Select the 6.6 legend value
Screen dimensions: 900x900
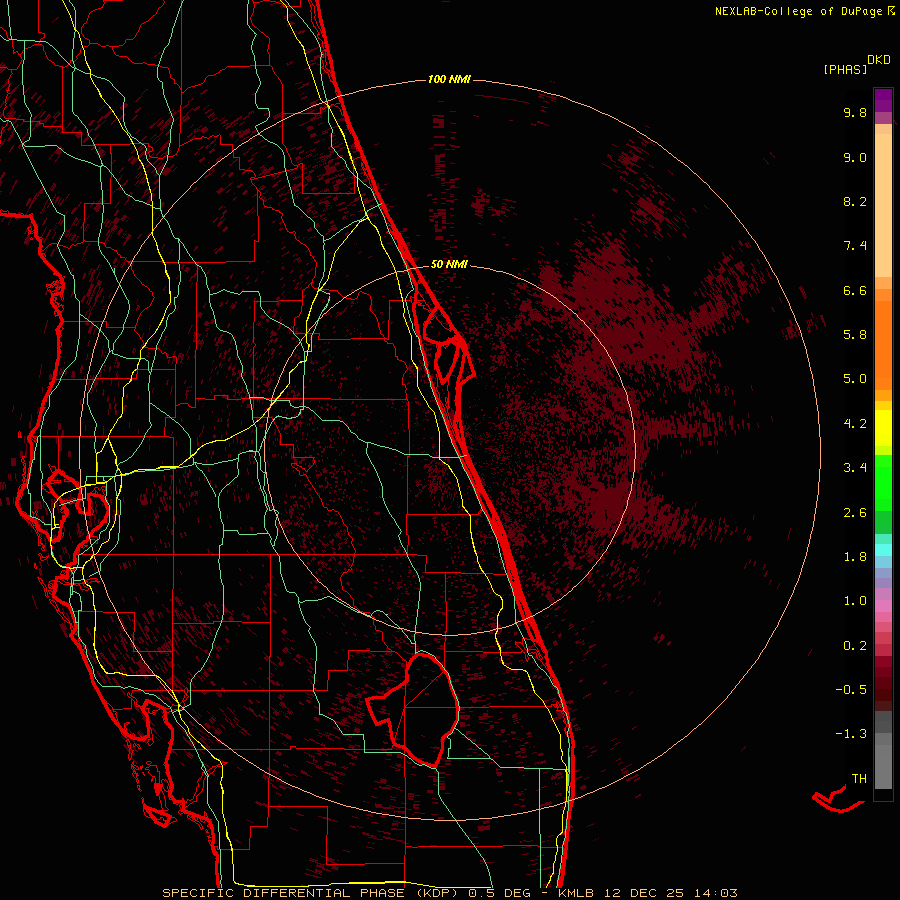point(855,290)
